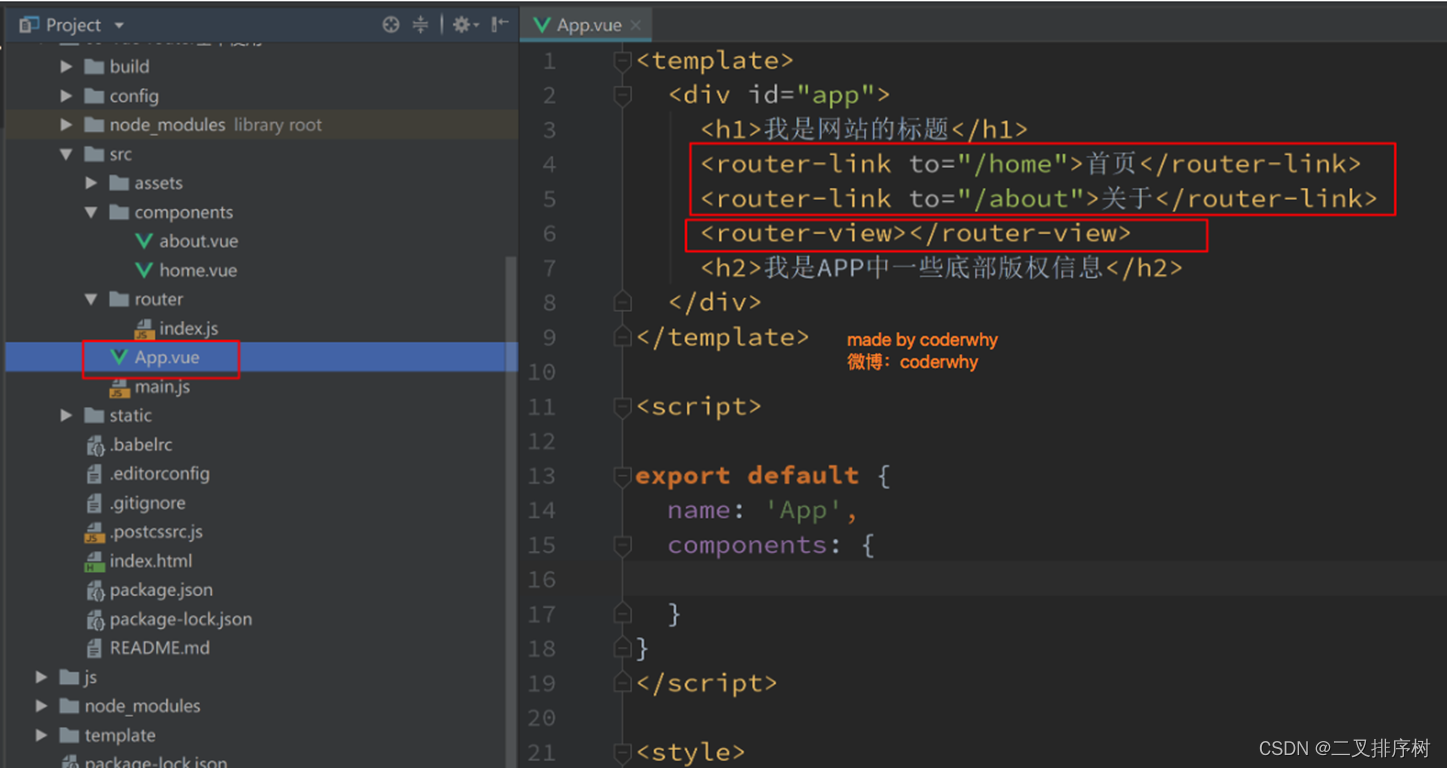Place the cursor on empty line 16
Screen dimensions: 1447x768
pyautogui.click(x=1035, y=579)
